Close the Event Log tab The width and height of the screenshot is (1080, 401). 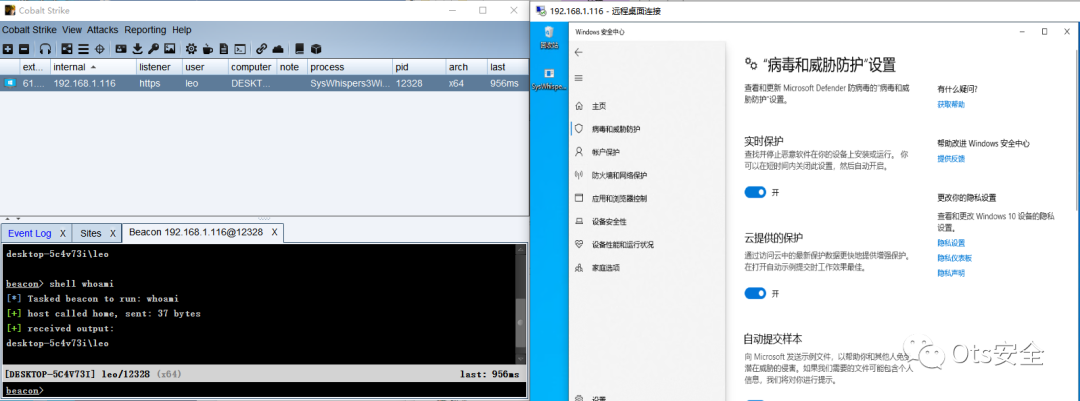pyautogui.click(x=63, y=233)
